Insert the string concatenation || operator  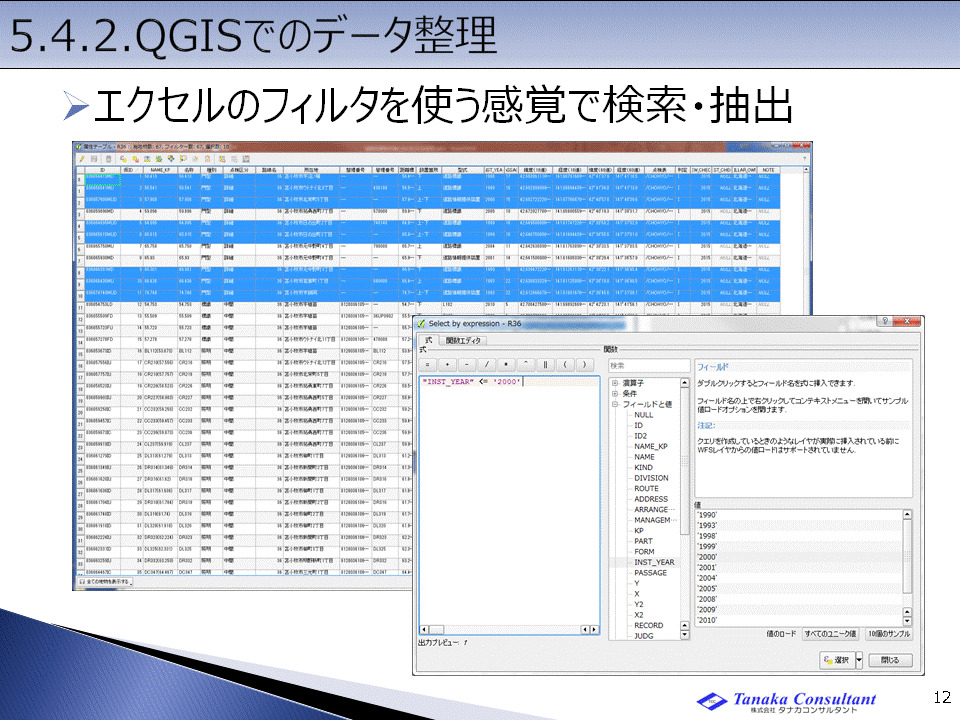(545, 364)
